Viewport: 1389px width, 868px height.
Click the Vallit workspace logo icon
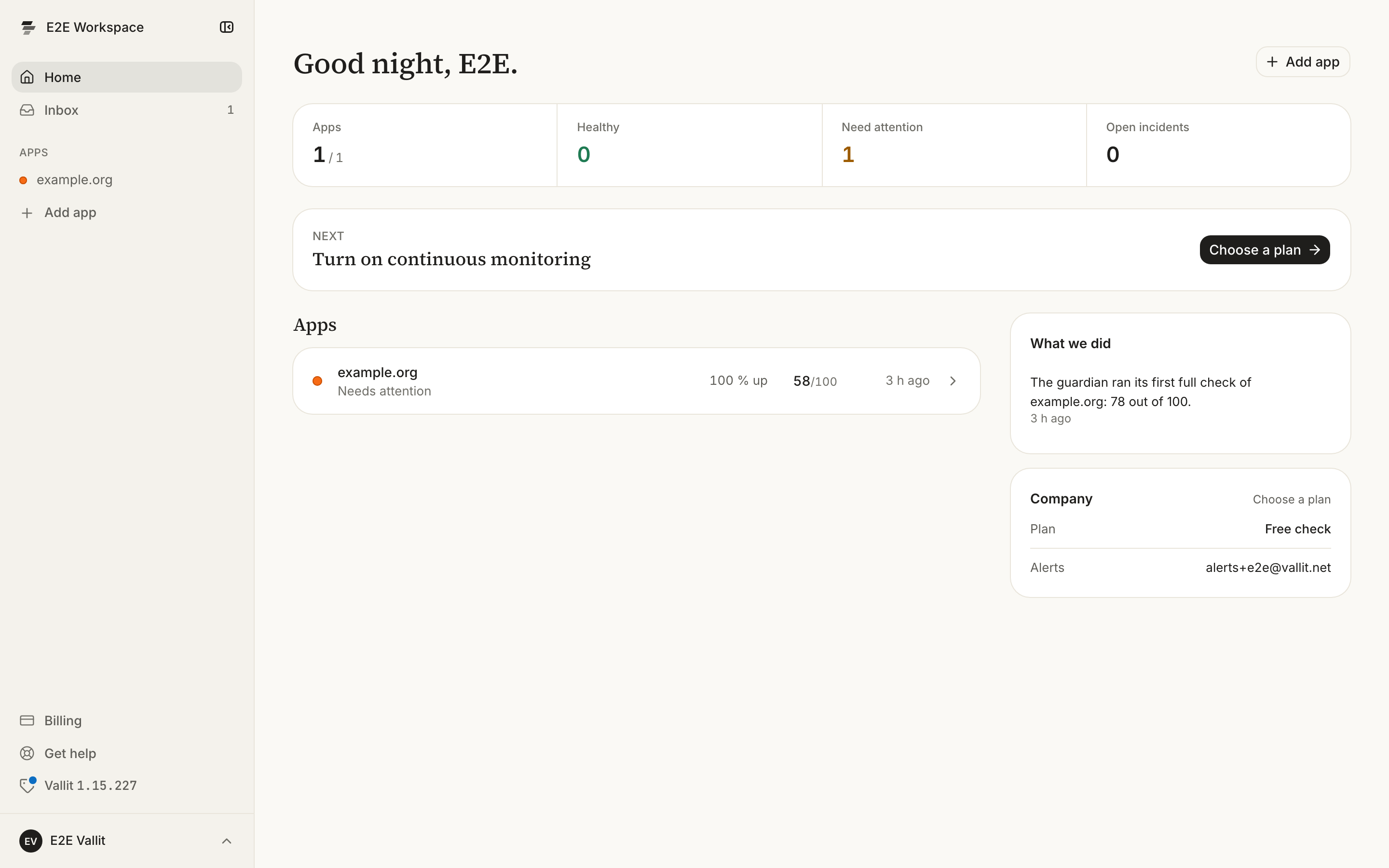[28, 27]
